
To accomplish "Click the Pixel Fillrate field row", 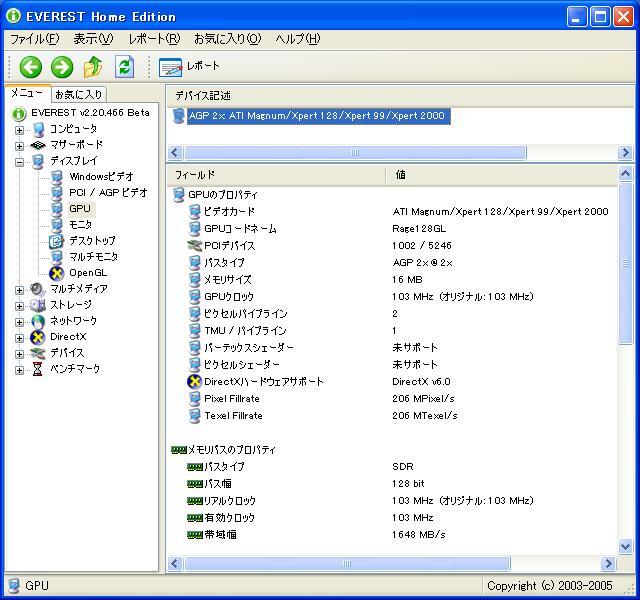I will 392,399.
